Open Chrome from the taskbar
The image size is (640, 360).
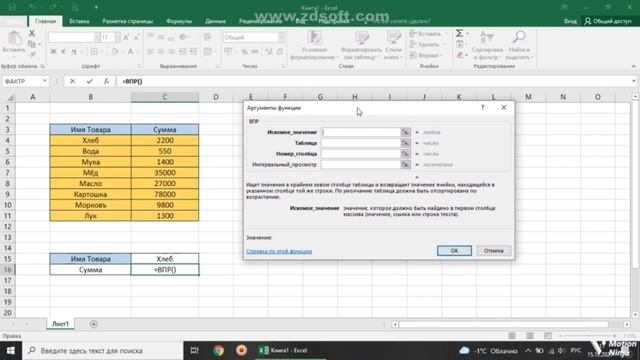click(218, 350)
